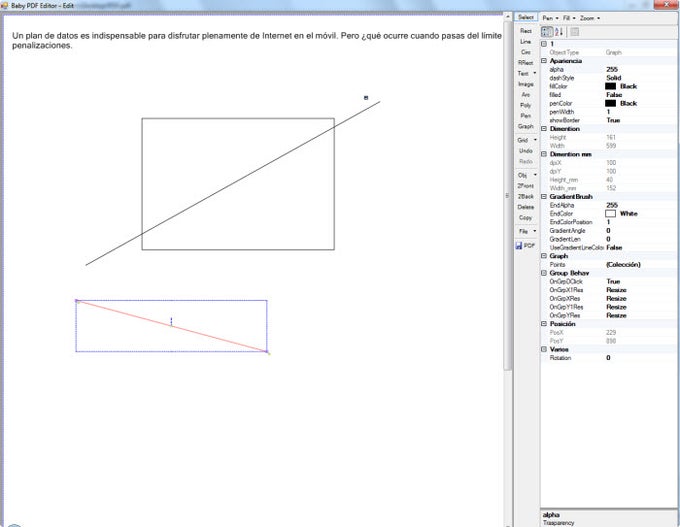The height and width of the screenshot is (527, 680).
Task: Close the Baby PDF Editor window
Action: click(667, 4)
